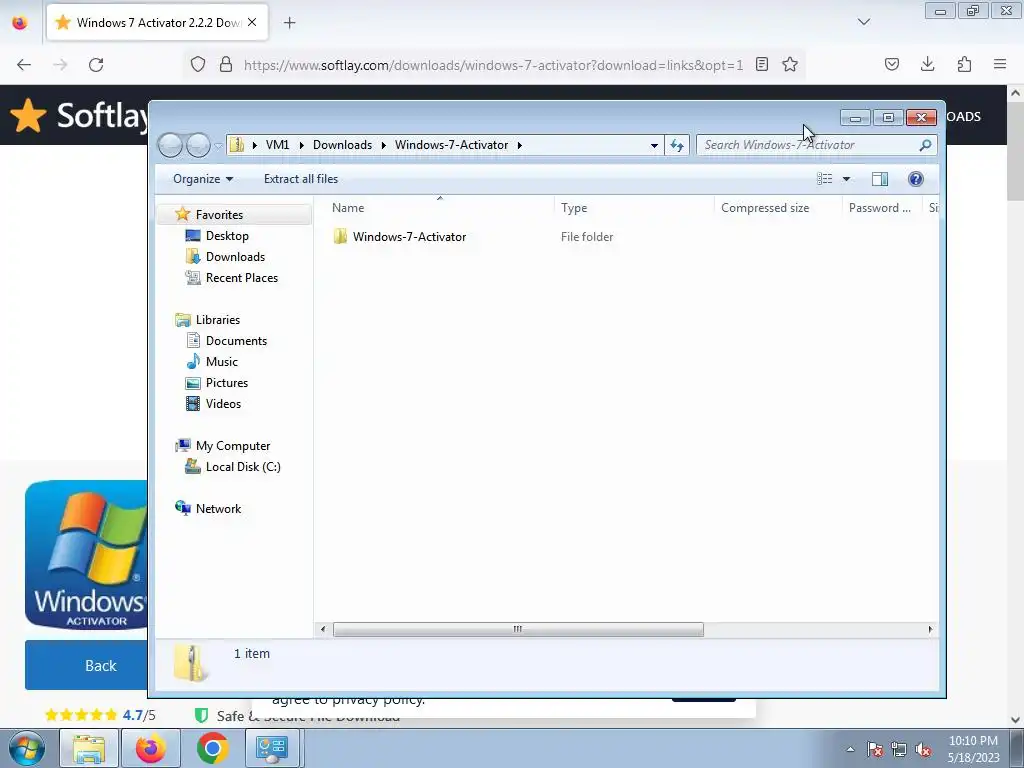Close the Windows 7 Activator tab
1024x768 pixels.
click(x=252, y=22)
